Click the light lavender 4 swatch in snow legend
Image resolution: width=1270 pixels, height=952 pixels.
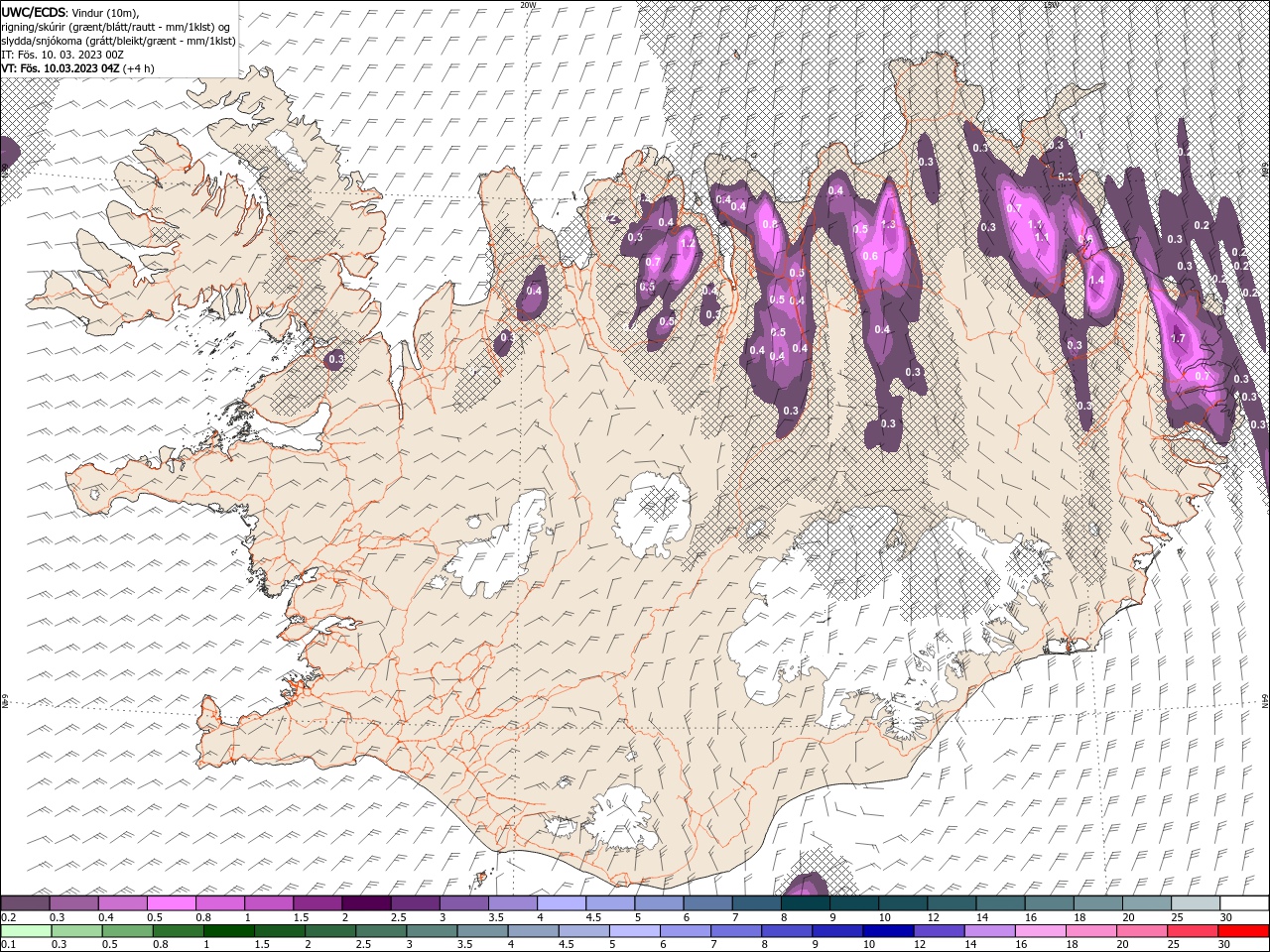coord(560,903)
